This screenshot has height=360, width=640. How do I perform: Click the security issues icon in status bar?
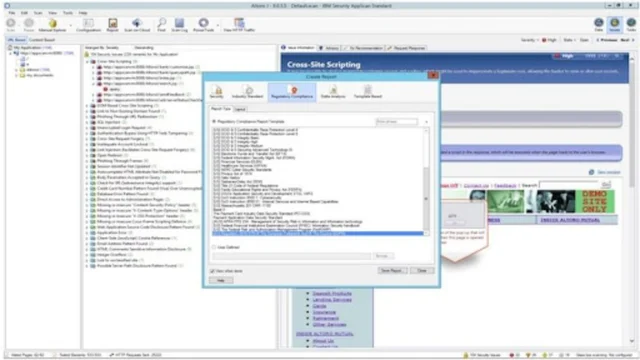click(465, 355)
